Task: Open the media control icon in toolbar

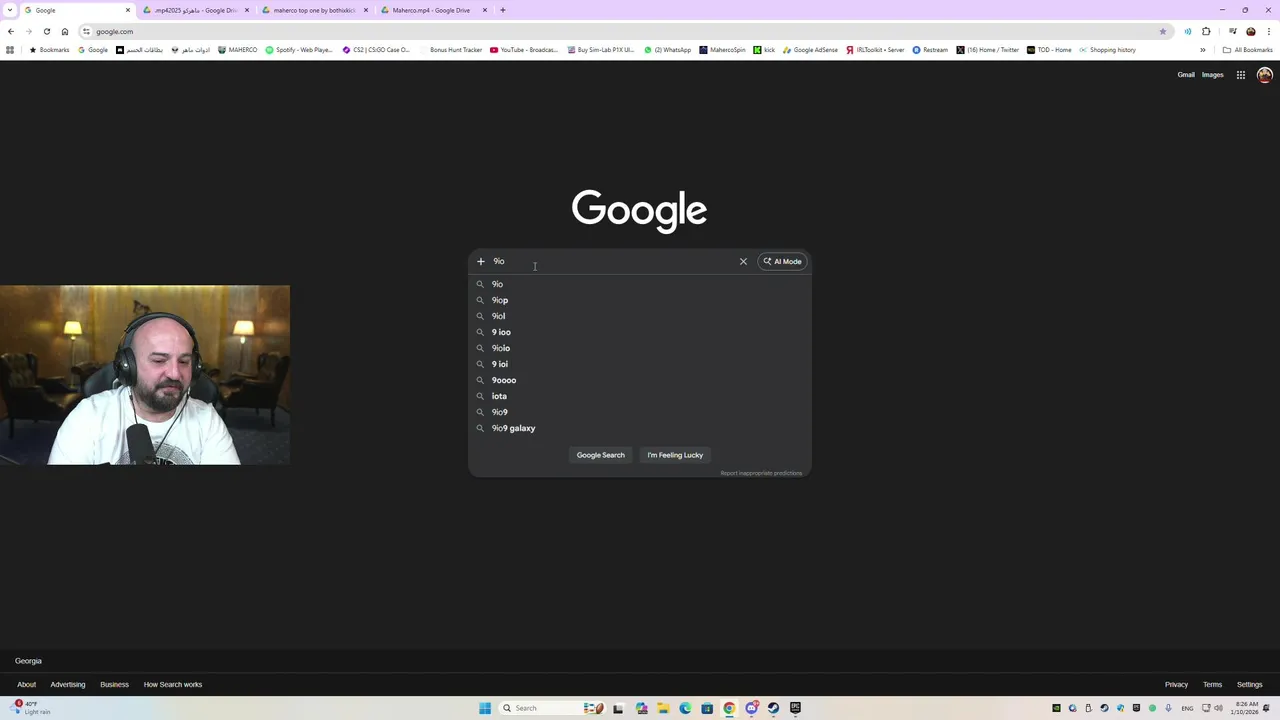Action: click(1232, 31)
